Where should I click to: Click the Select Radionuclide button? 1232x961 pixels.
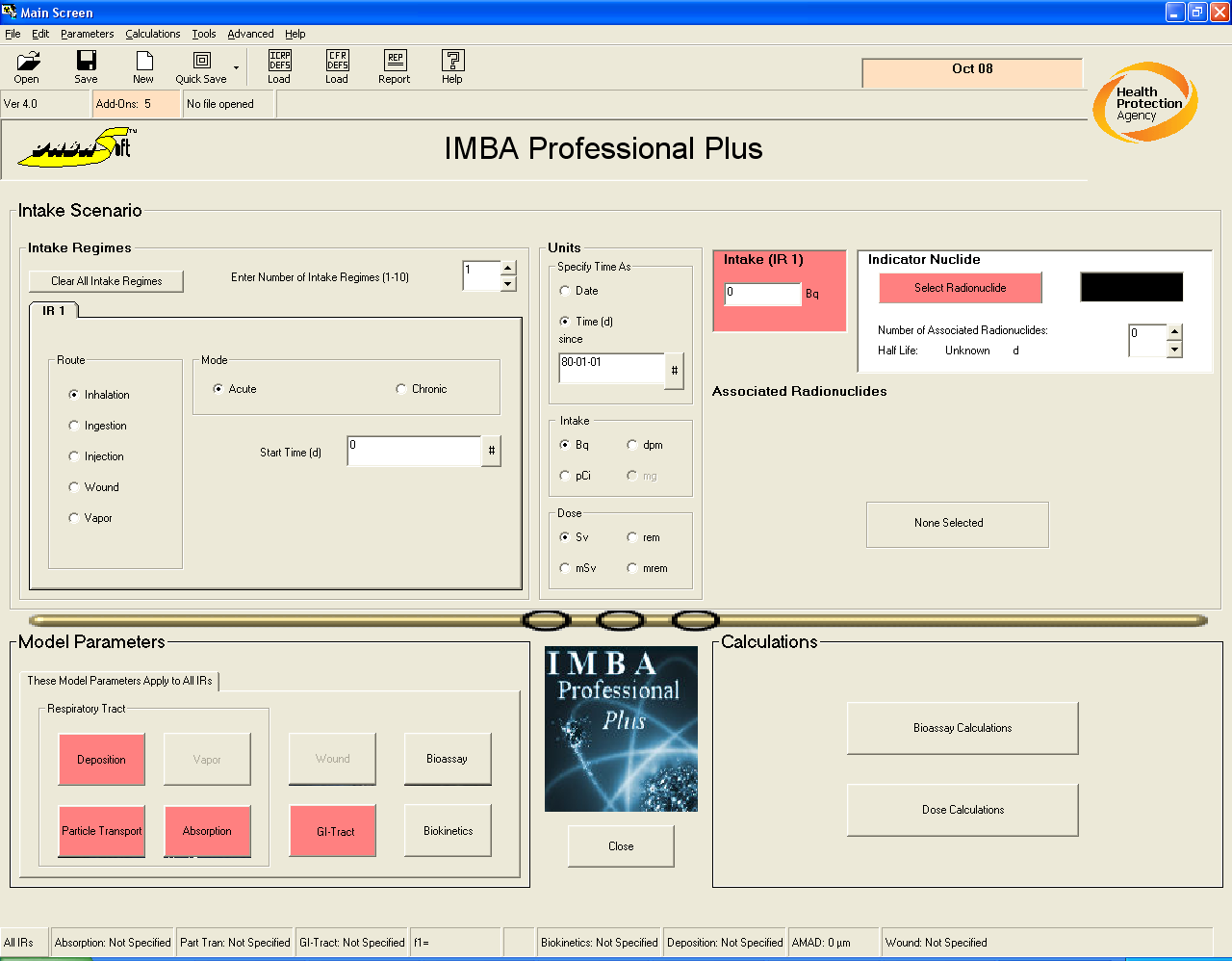coord(960,288)
